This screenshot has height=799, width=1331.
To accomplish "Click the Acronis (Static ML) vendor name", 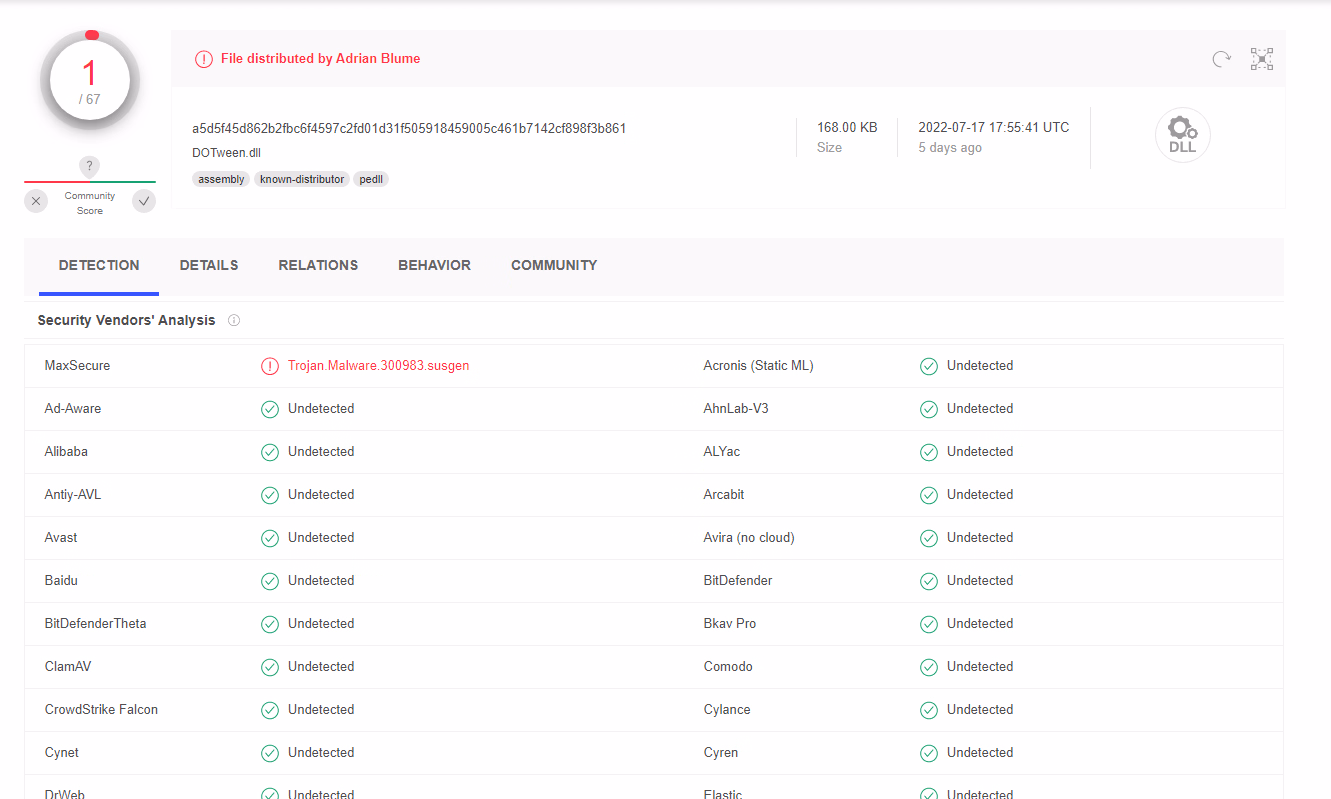I will (759, 366).
